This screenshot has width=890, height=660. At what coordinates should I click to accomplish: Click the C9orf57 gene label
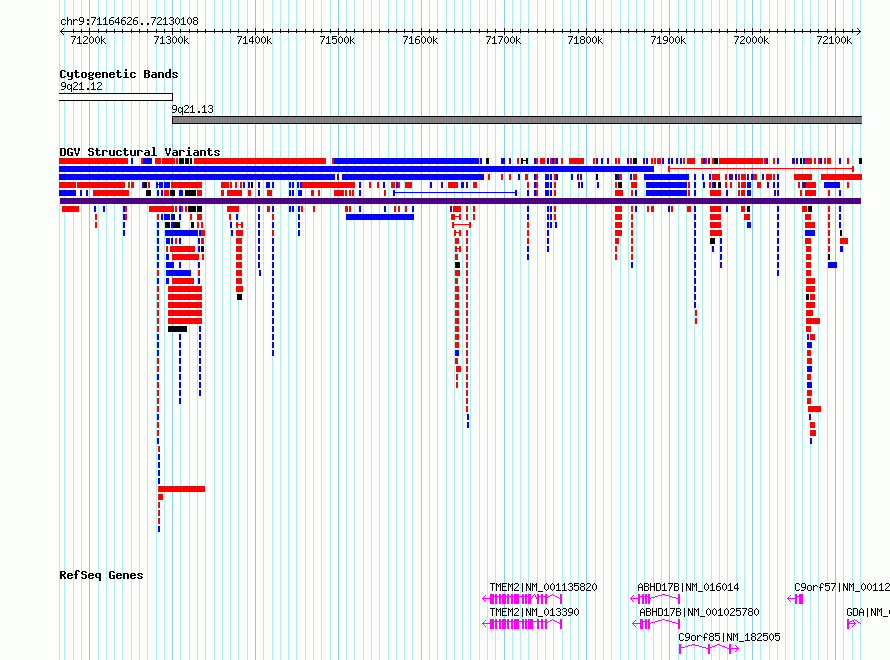(x=842, y=587)
